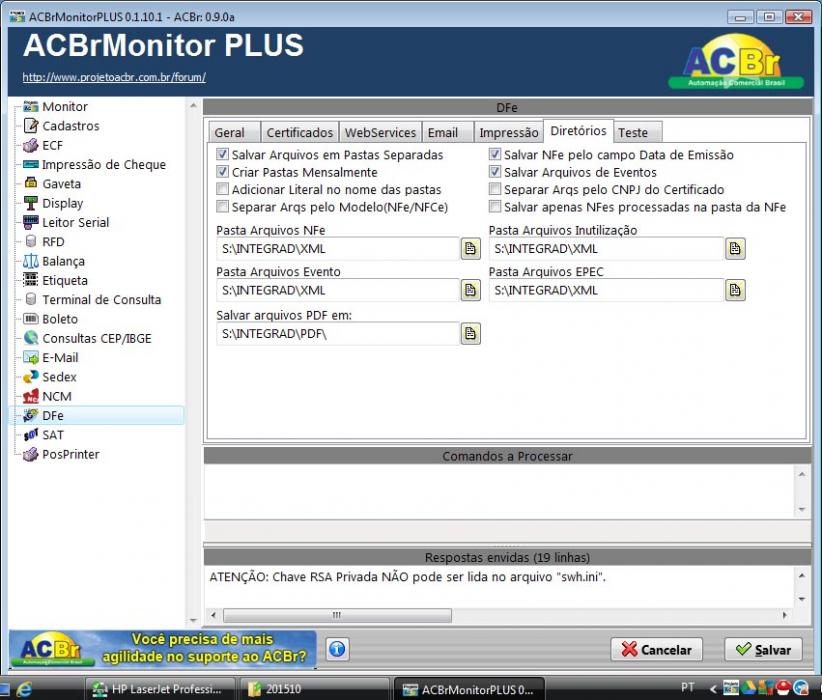Click the Cancelar button
The image size is (822, 700).
click(657, 650)
